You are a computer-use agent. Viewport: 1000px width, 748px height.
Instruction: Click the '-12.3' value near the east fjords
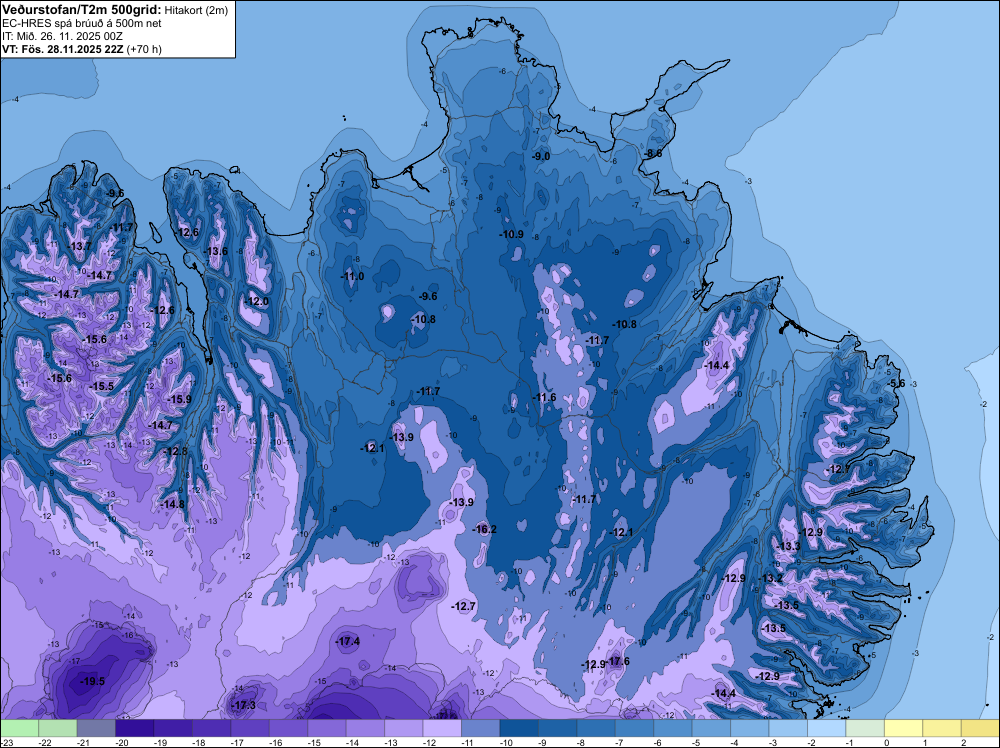(837, 469)
